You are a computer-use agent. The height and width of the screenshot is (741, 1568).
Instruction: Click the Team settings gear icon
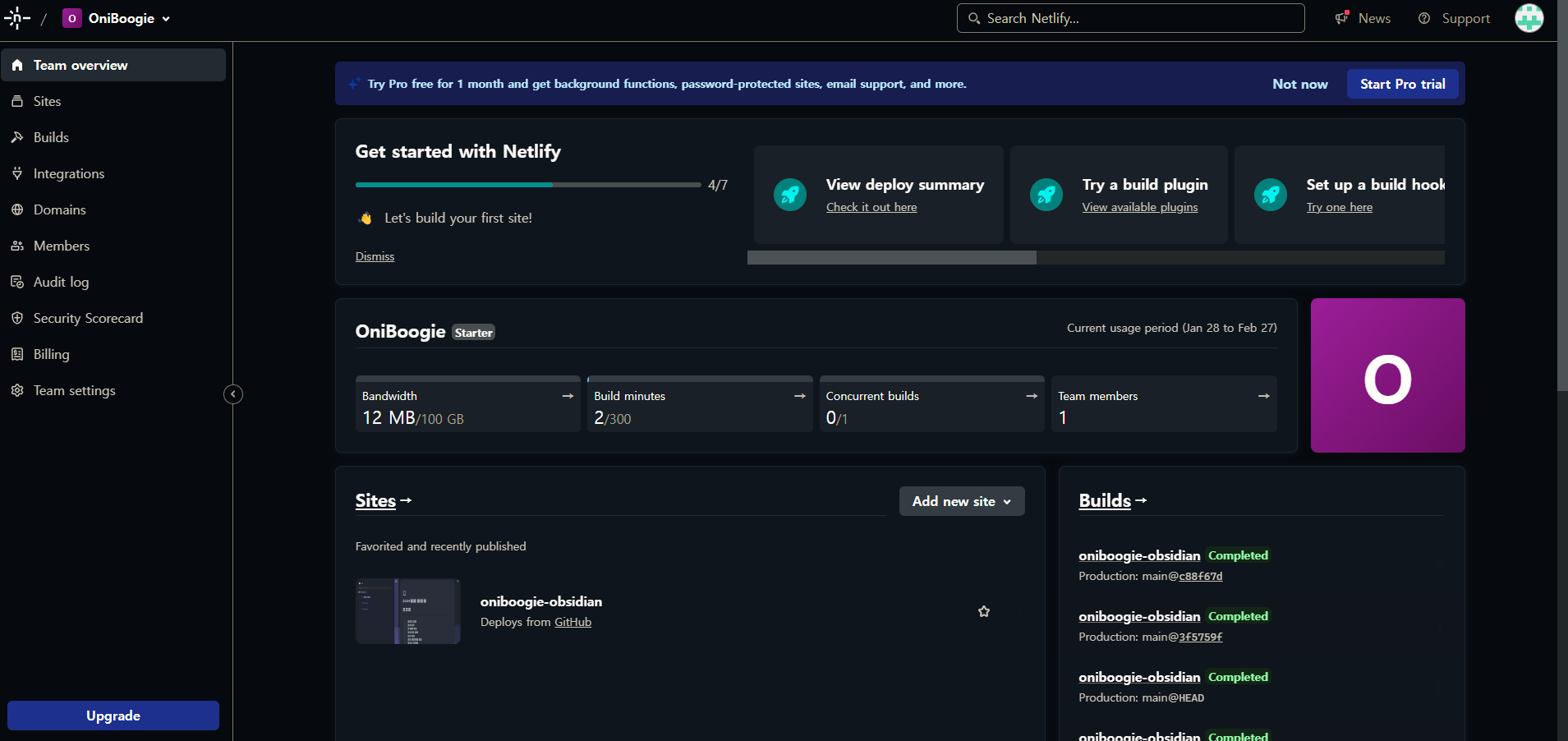(17, 390)
